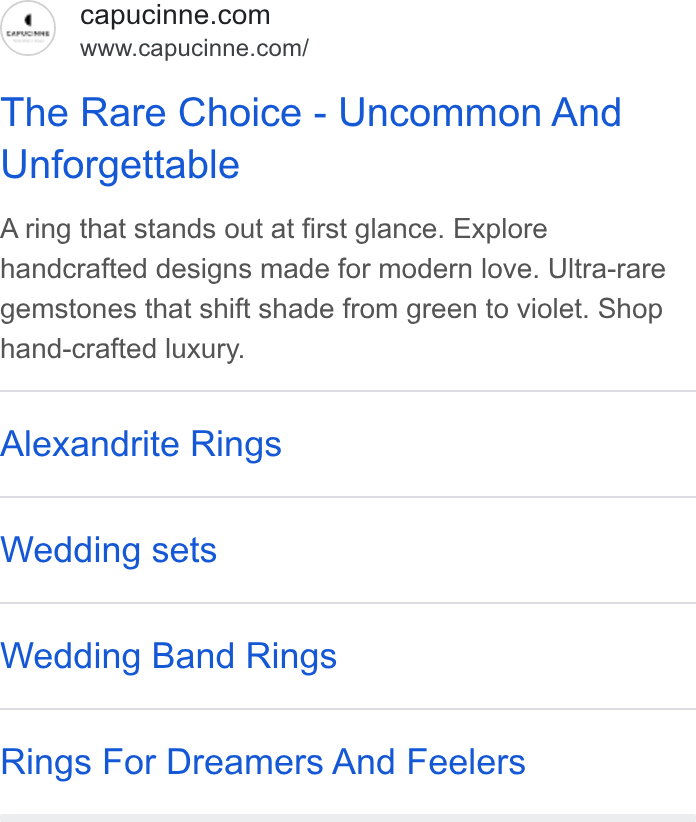Open the Alexandrite Rings sitelink
Screen dimensions: 696x822
point(141,444)
